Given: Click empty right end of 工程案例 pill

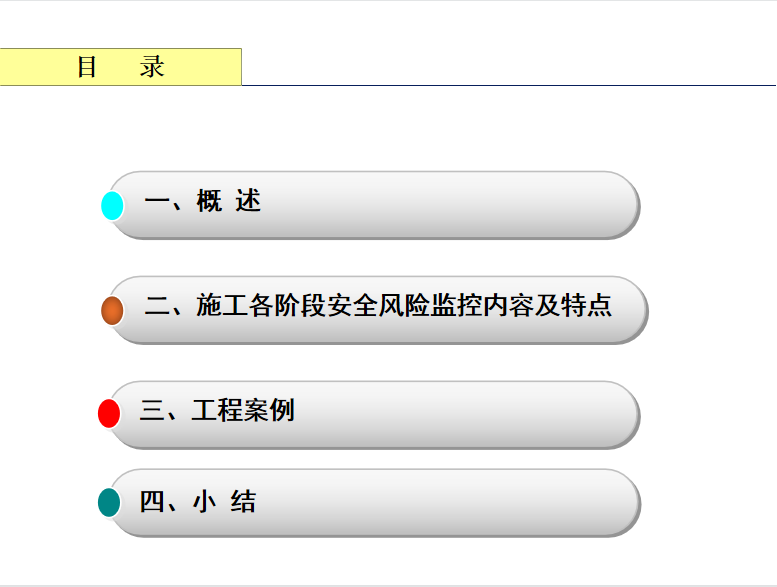Looking at the screenshot, I should click(x=496, y=415).
